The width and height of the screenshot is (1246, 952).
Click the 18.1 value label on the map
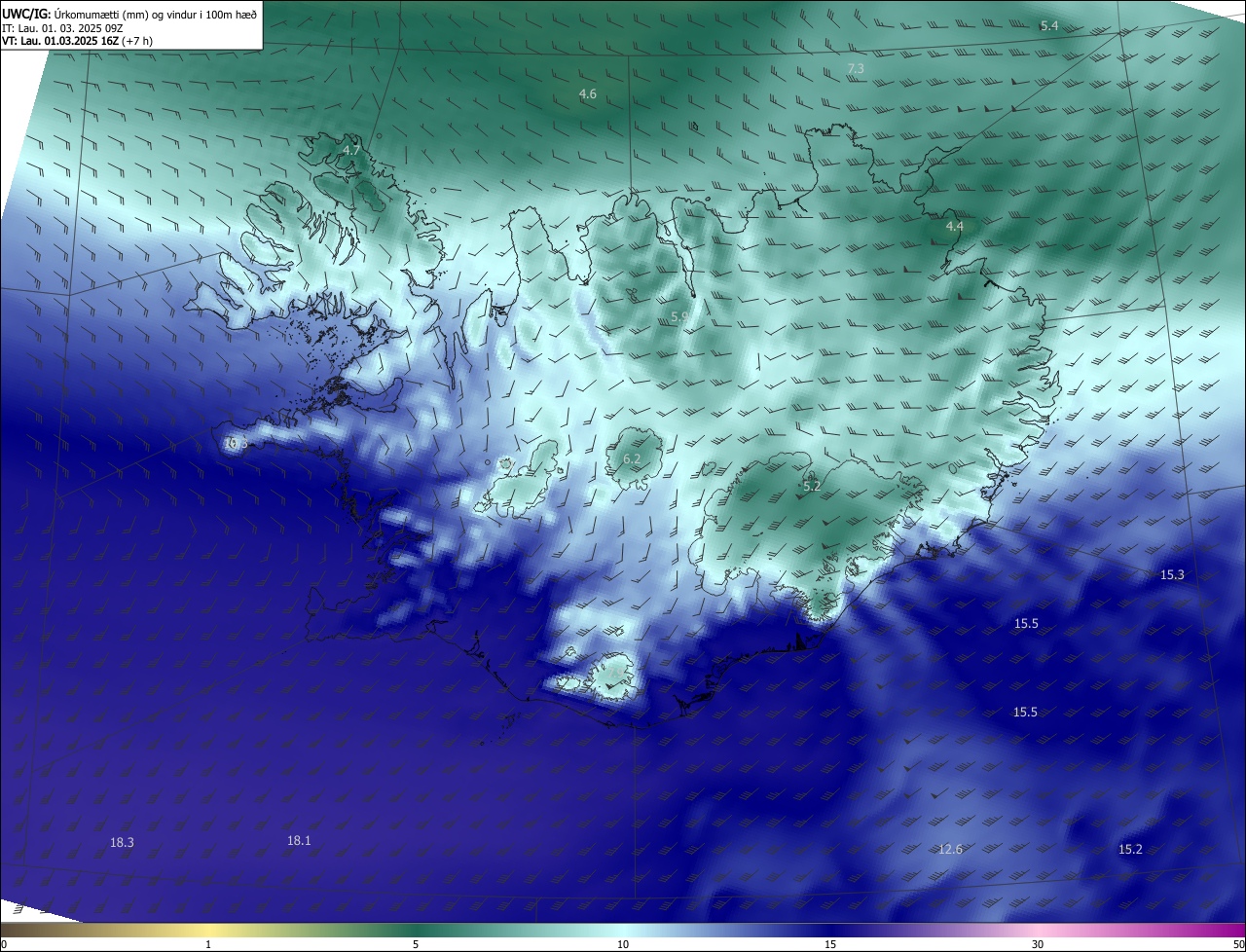tap(299, 840)
